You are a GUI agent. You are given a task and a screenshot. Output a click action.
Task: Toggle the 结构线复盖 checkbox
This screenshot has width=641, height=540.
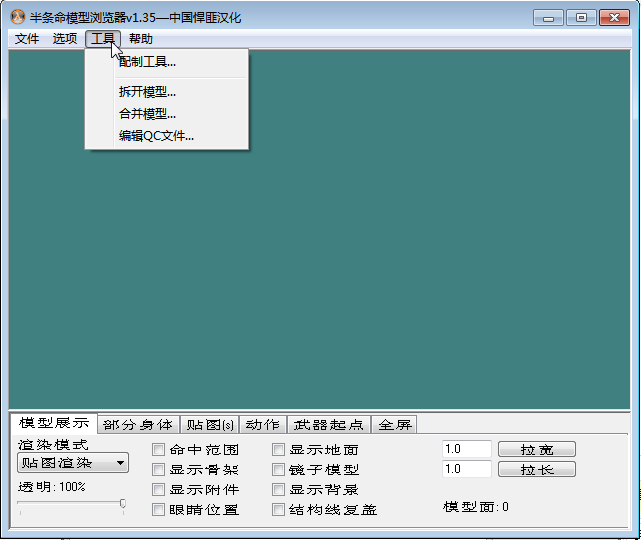pyautogui.click(x=278, y=510)
